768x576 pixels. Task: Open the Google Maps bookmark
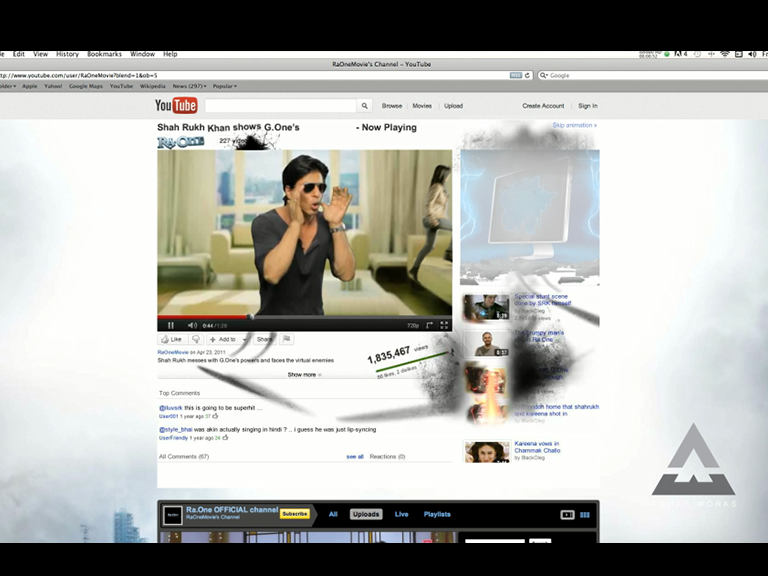[86, 86]
